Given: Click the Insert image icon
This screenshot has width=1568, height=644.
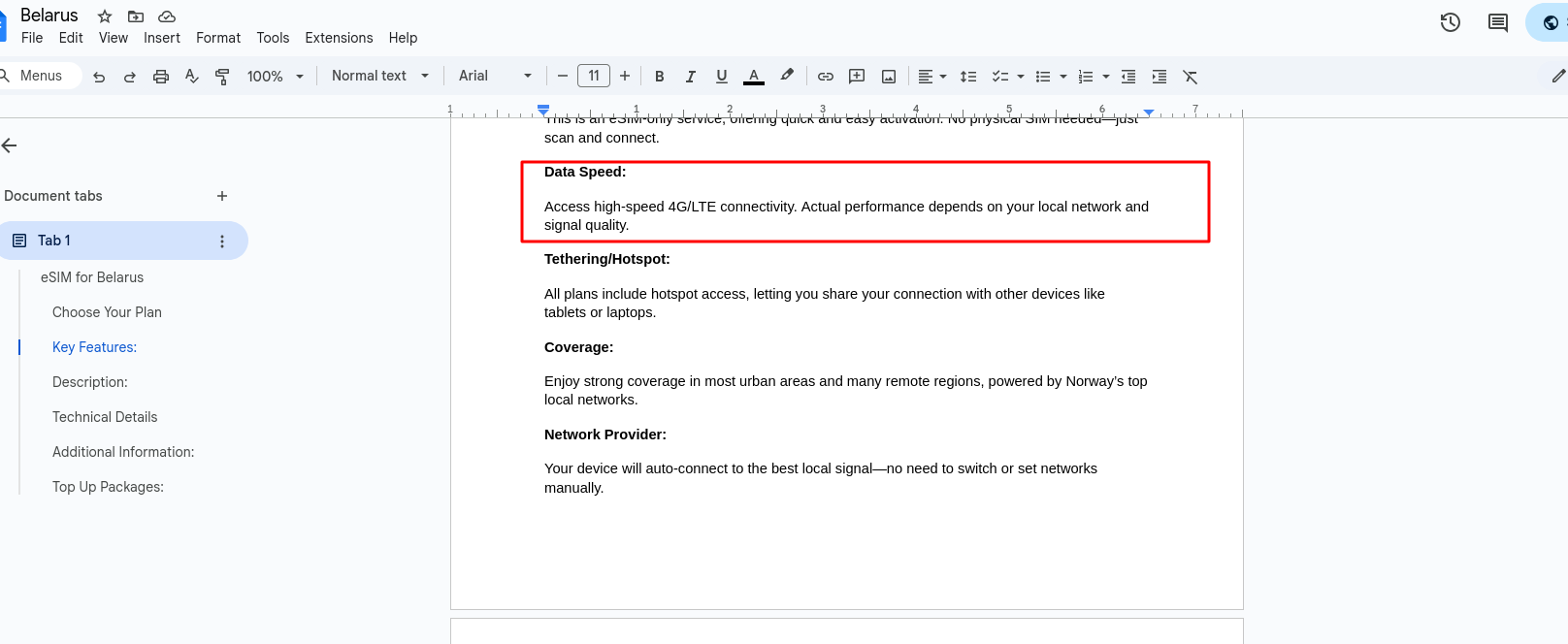Looking at the screenshot, I should coord(889,77).
